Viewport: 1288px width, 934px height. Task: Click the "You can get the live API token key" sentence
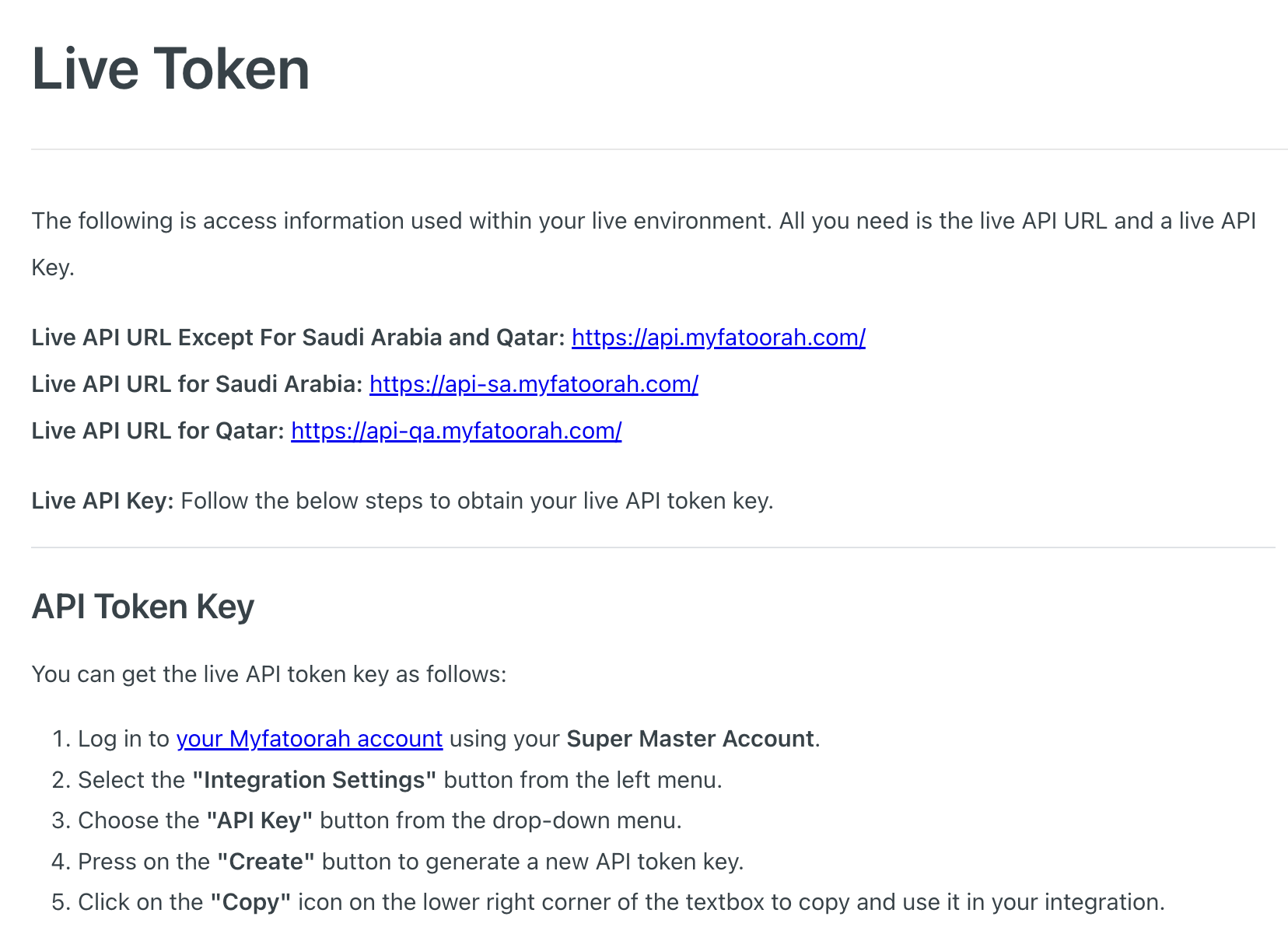pos(268,674)
